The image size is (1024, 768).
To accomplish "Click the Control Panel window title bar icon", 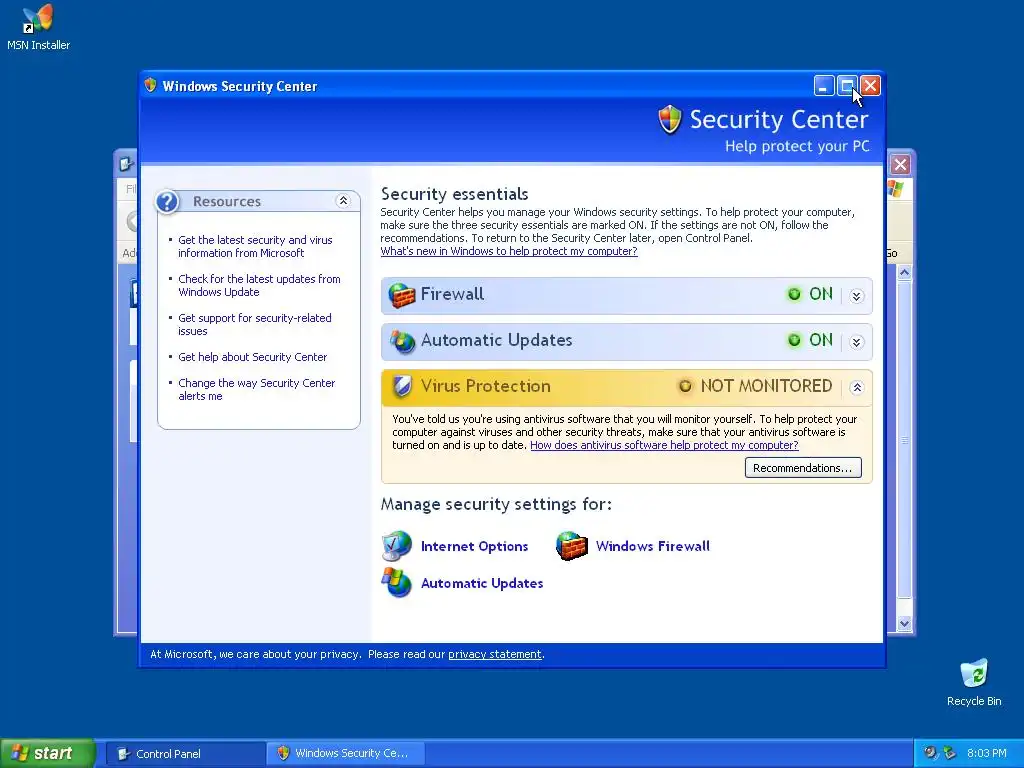I will point(126,164).
